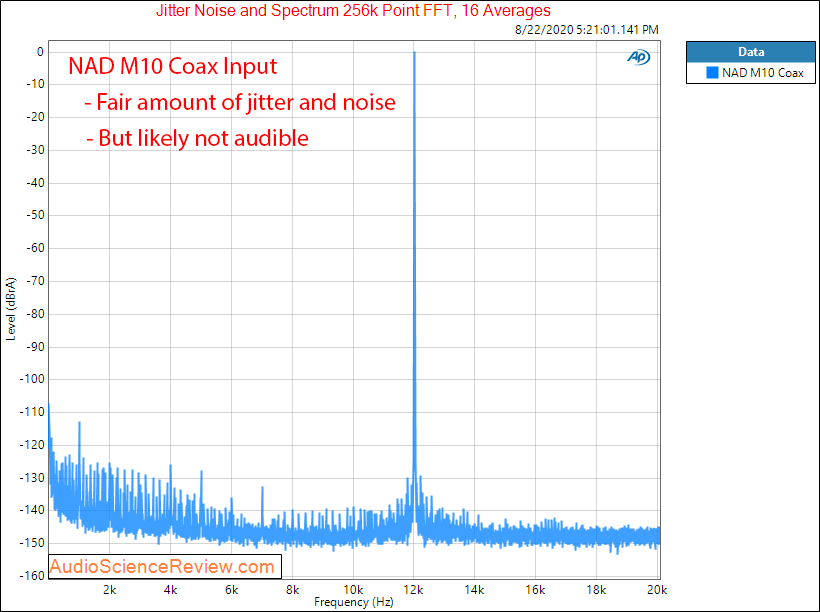Click the Jitter Noise and Spectrum chart title

(x=353, y=10)
